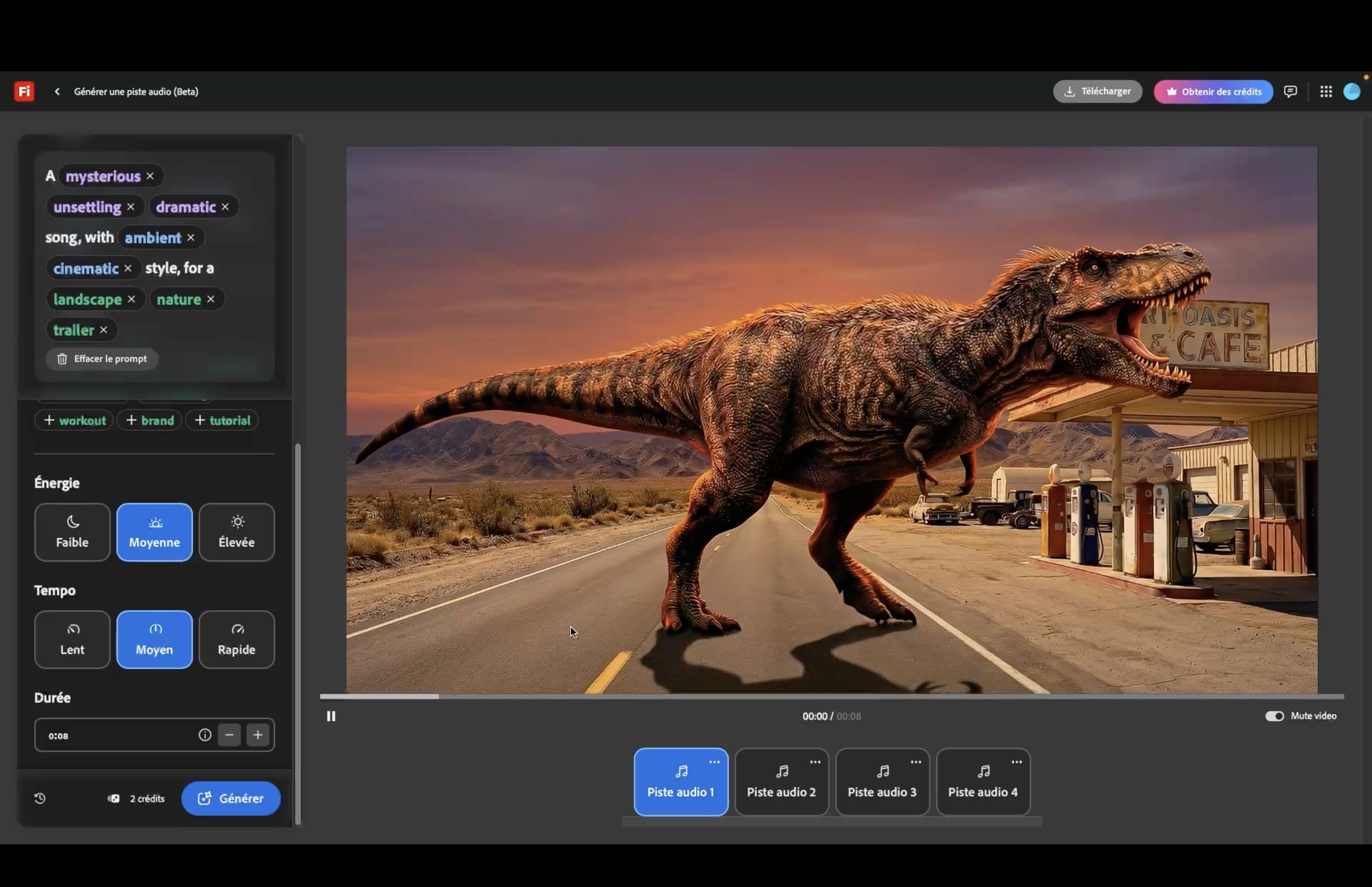This screenshot has height=887, width=1372.
Task: Open the feedback chat bubble icon
Action: coord(1290,91)
